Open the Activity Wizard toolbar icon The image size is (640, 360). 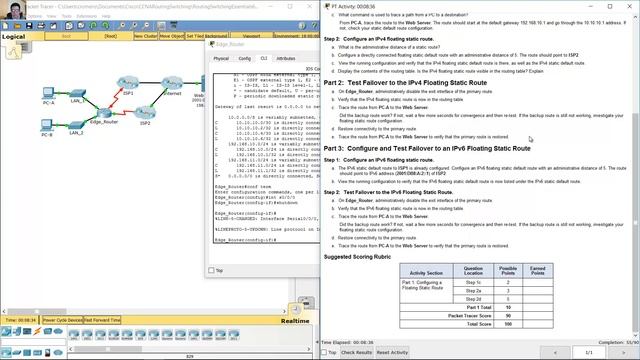(x=53, y=26)
